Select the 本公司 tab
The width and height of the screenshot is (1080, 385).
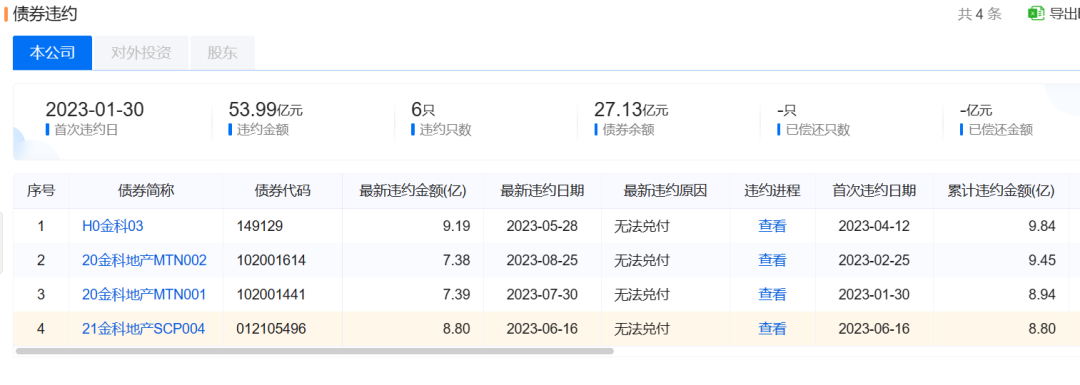pos(52,53)
